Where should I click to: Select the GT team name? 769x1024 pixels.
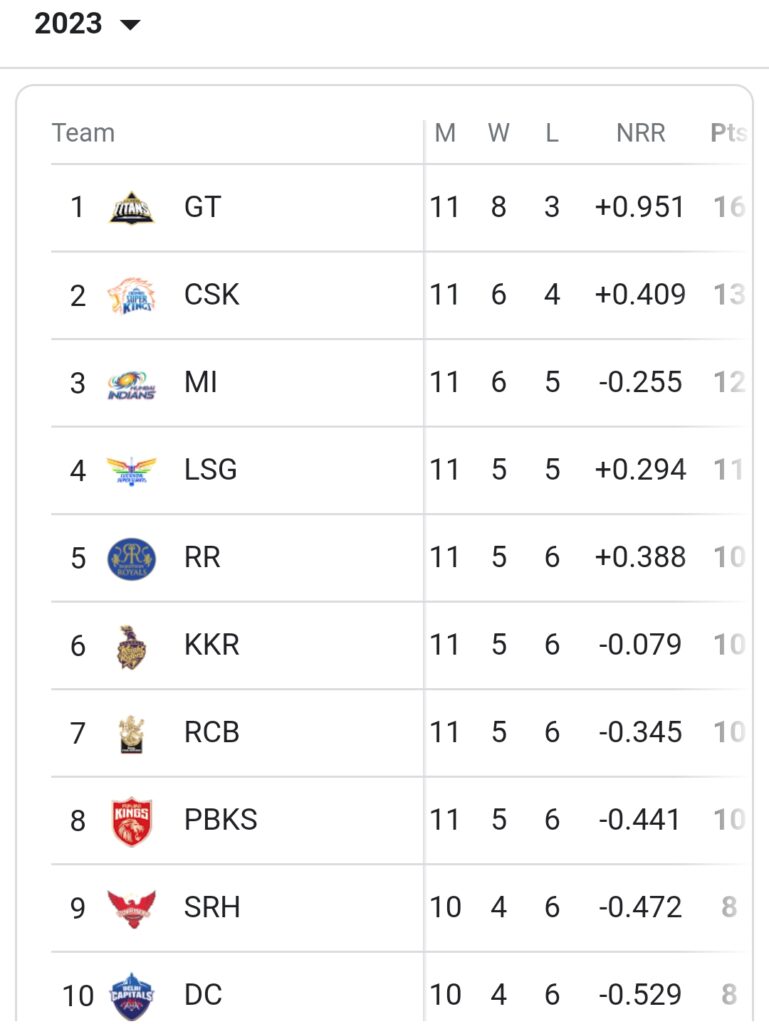[202, 207]
